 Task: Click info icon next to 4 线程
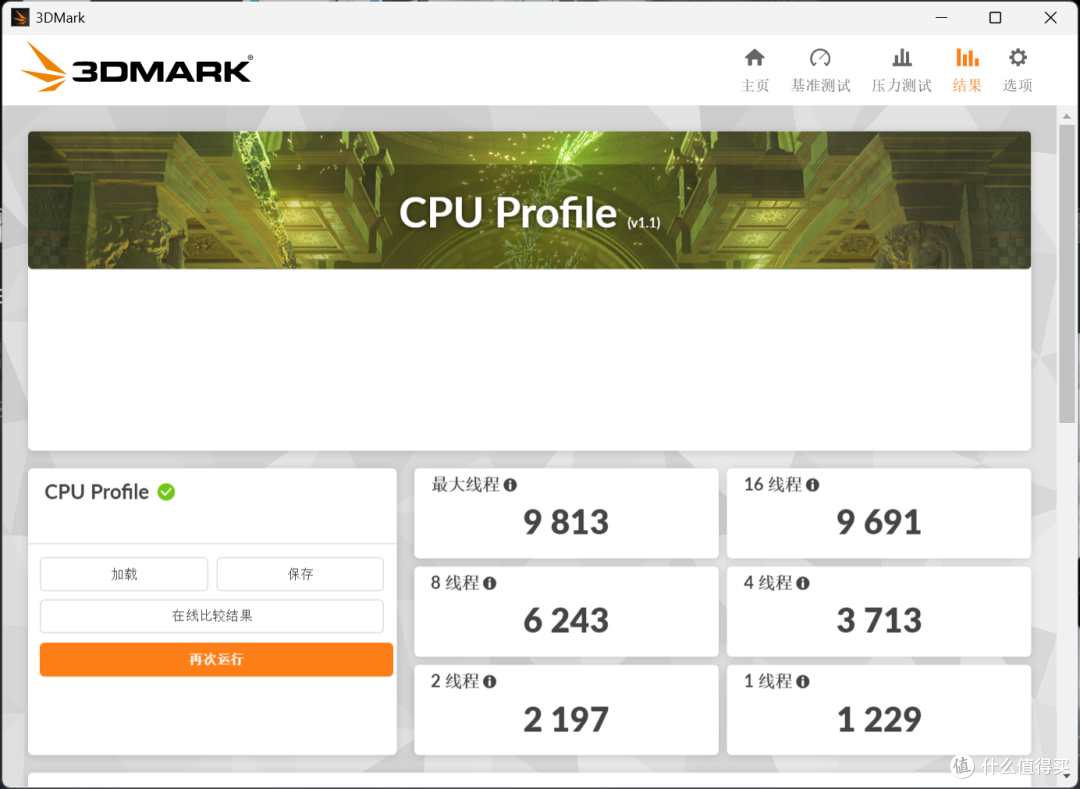coord(803,584)
